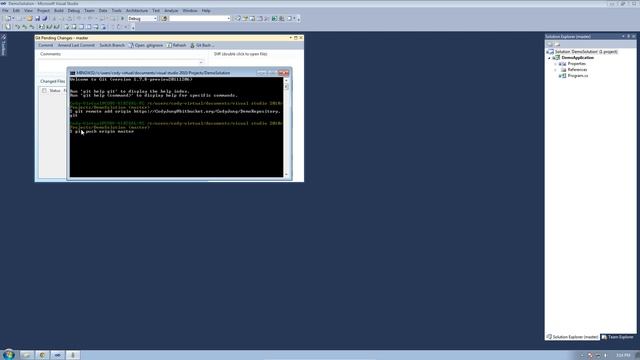Open the Team menu
This screenshot has height=360, width=640.
(x=89, y=11)
